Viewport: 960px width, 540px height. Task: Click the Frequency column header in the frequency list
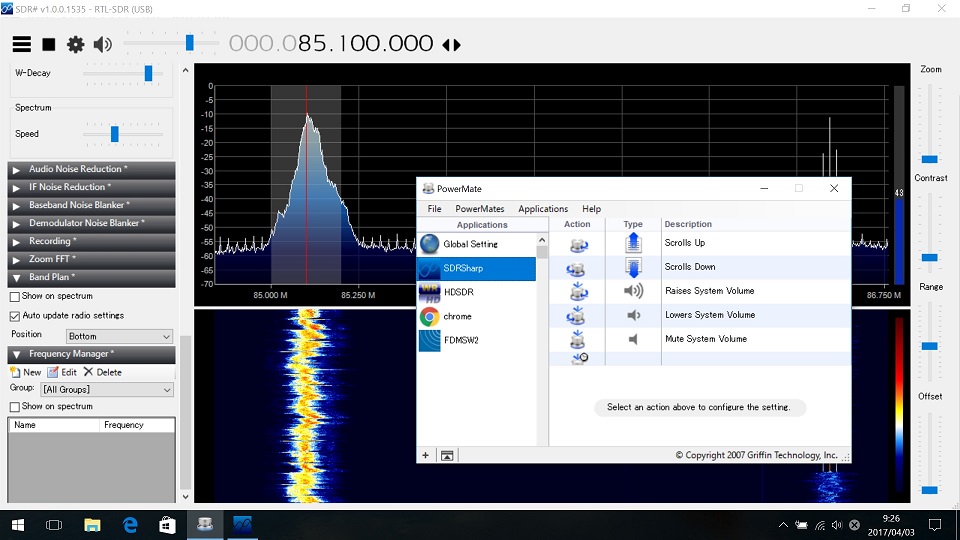point(137,425)
